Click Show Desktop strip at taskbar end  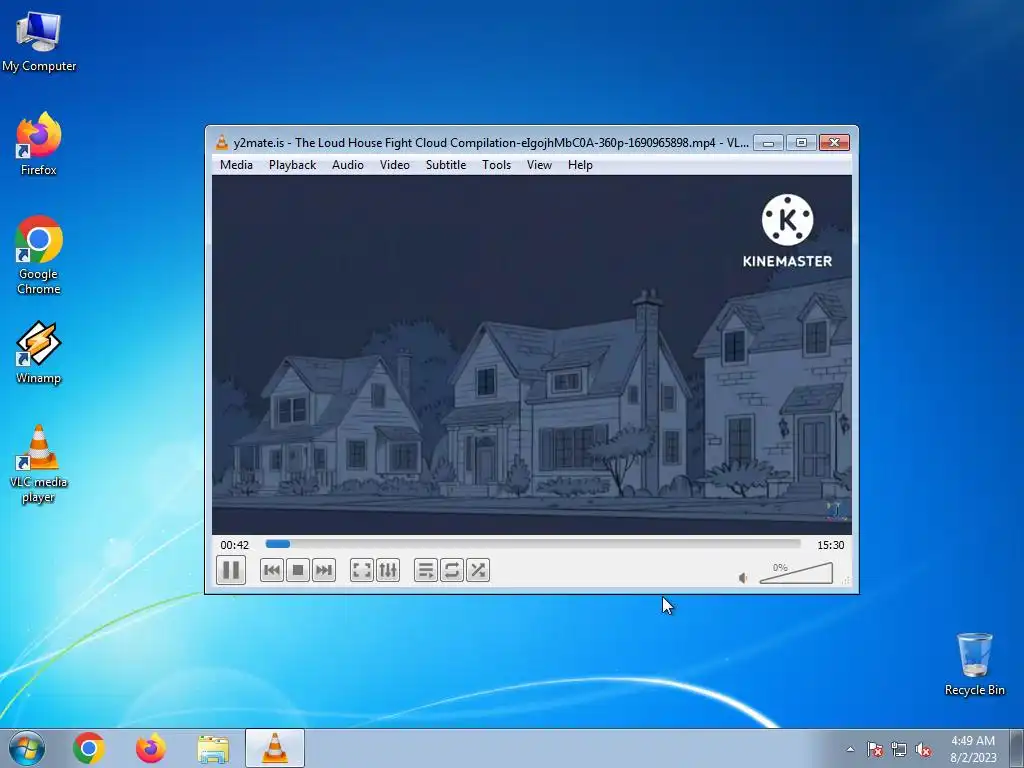(x=1018, y=748)
